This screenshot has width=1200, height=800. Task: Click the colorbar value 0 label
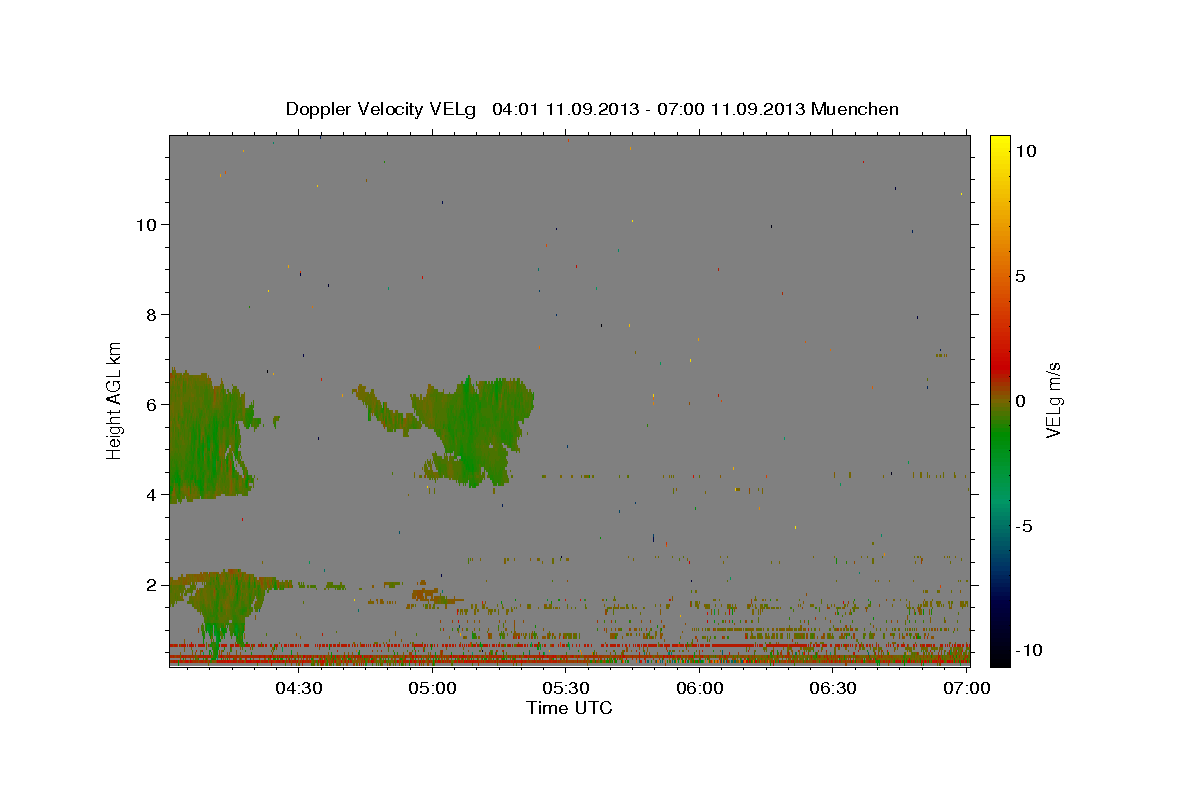1020,401
